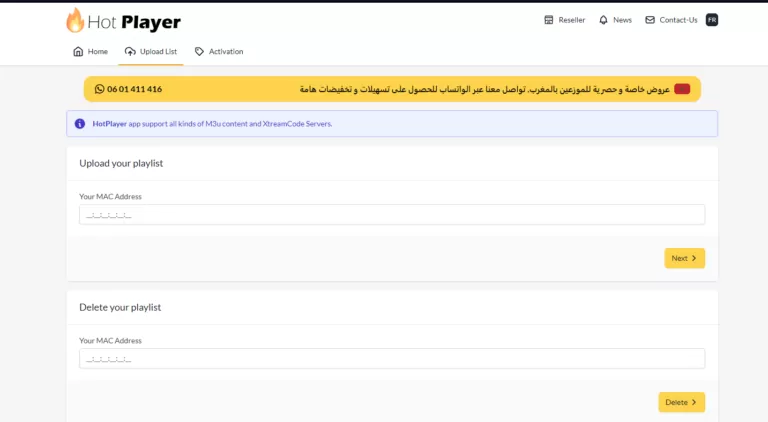Click the blue info circle icon
768x422 pixels.
(x=80, y=124)
